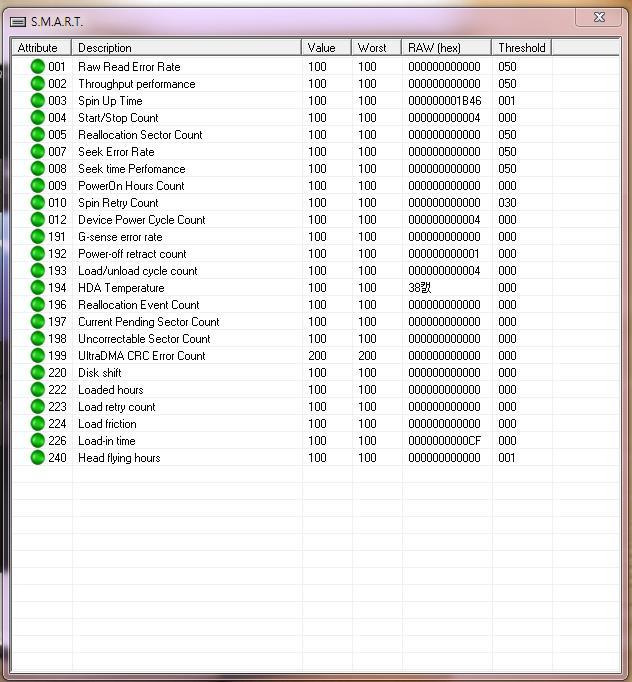Select the Start/Stop Count description
632x682 pixels.
(x=118, y=117)
